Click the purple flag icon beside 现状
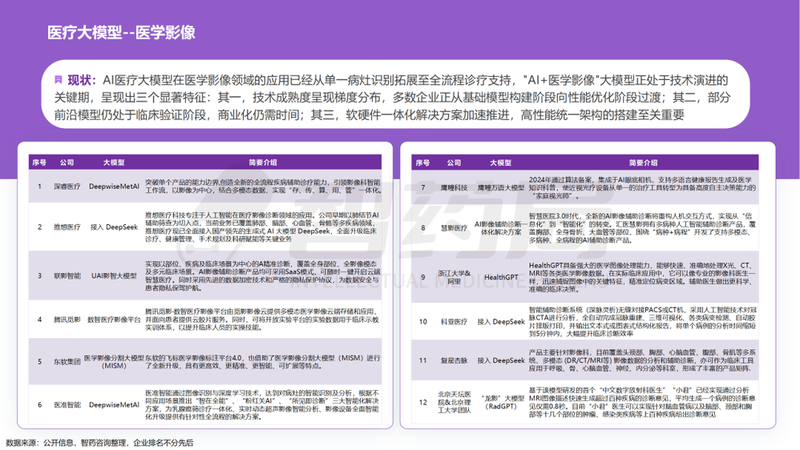This screenshot has width=800, height=450. [x=58, y=80]
